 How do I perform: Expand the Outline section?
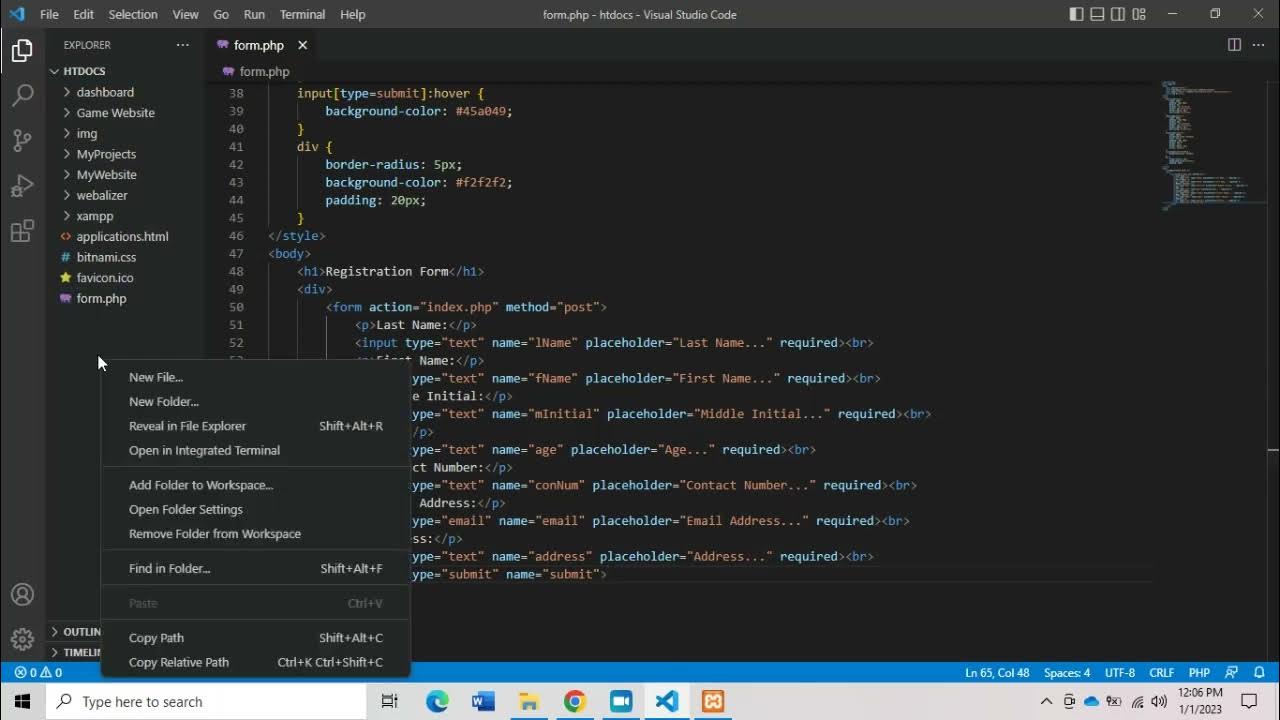(x=75, y=632)
